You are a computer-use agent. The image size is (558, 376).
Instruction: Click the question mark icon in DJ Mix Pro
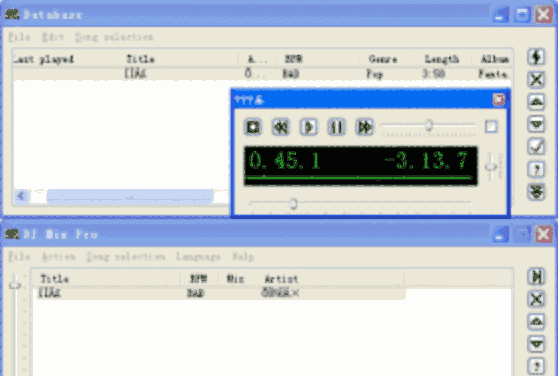536,366
